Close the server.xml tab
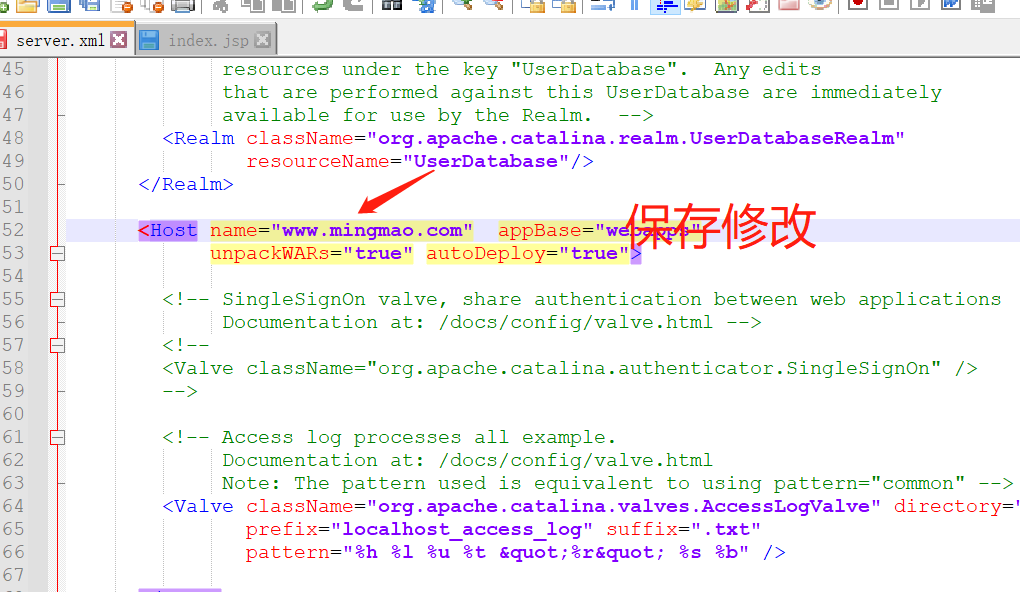Viewport: 1020px width, 592px height. click(118, 40)
